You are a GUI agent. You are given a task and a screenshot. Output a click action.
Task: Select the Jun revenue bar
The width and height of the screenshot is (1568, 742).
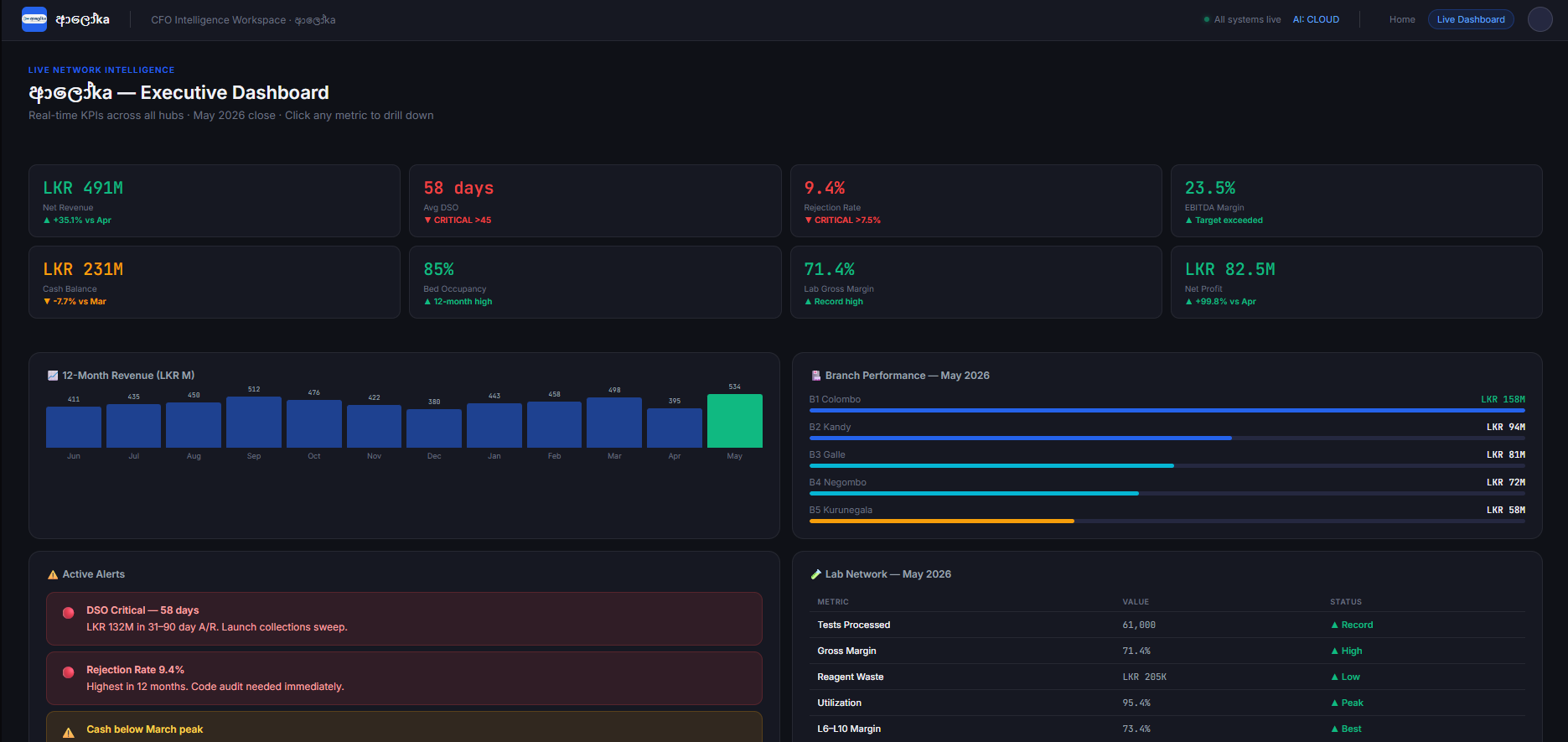tap(74, 427)
